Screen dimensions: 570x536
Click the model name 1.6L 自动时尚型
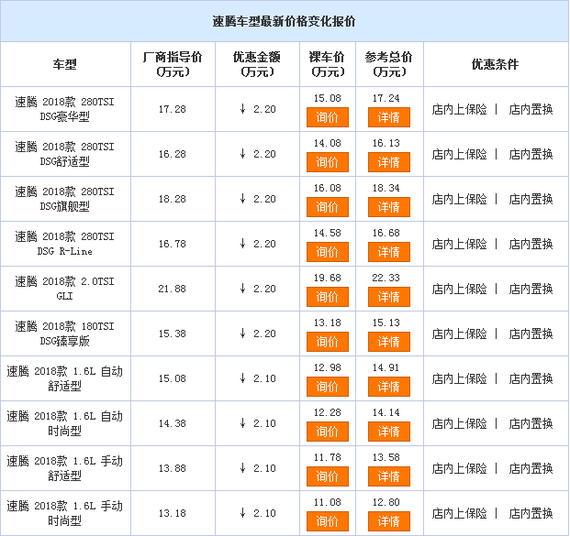click(x=65, y=423)
